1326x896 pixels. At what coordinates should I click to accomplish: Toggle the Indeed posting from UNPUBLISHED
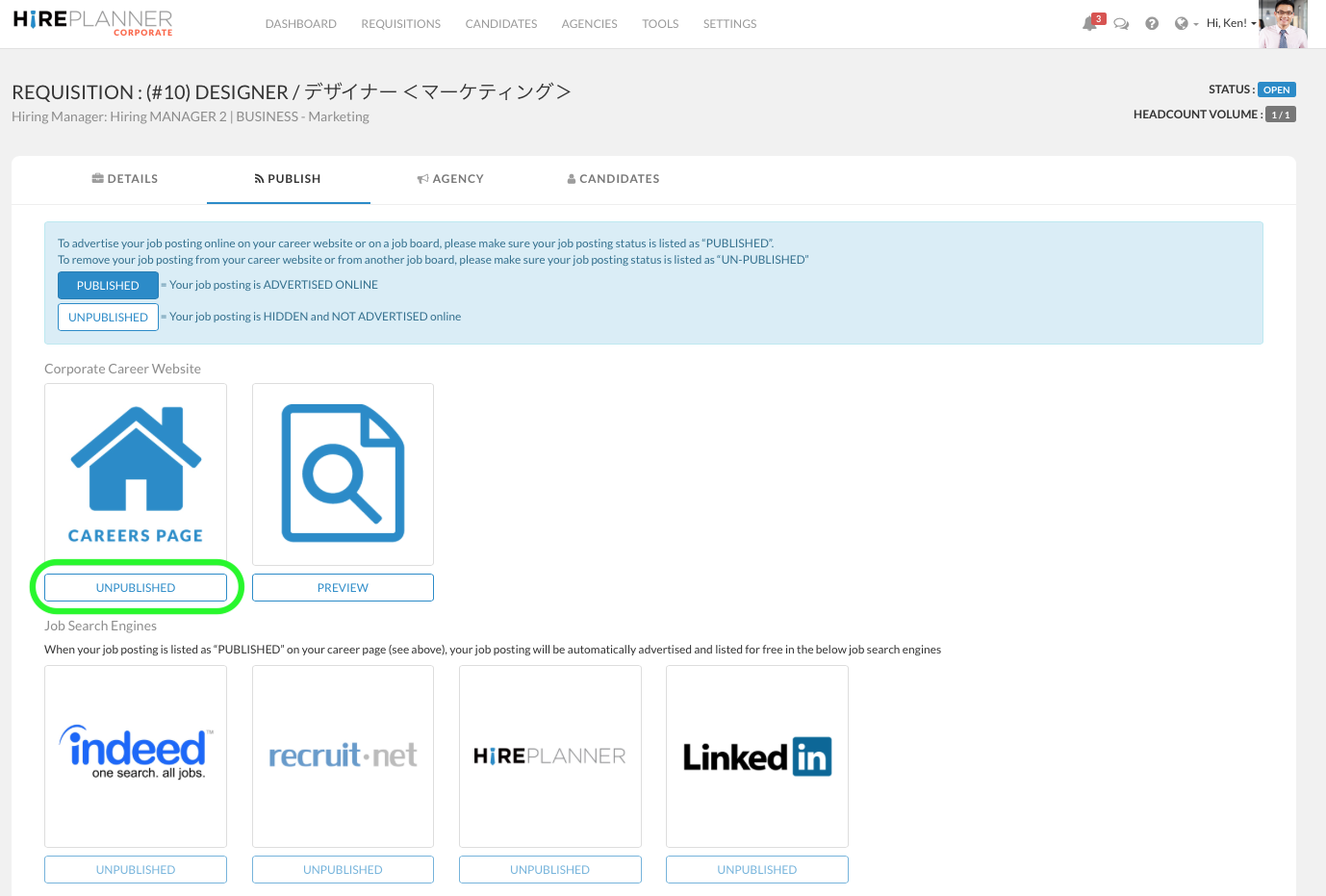tap(135, 869)
